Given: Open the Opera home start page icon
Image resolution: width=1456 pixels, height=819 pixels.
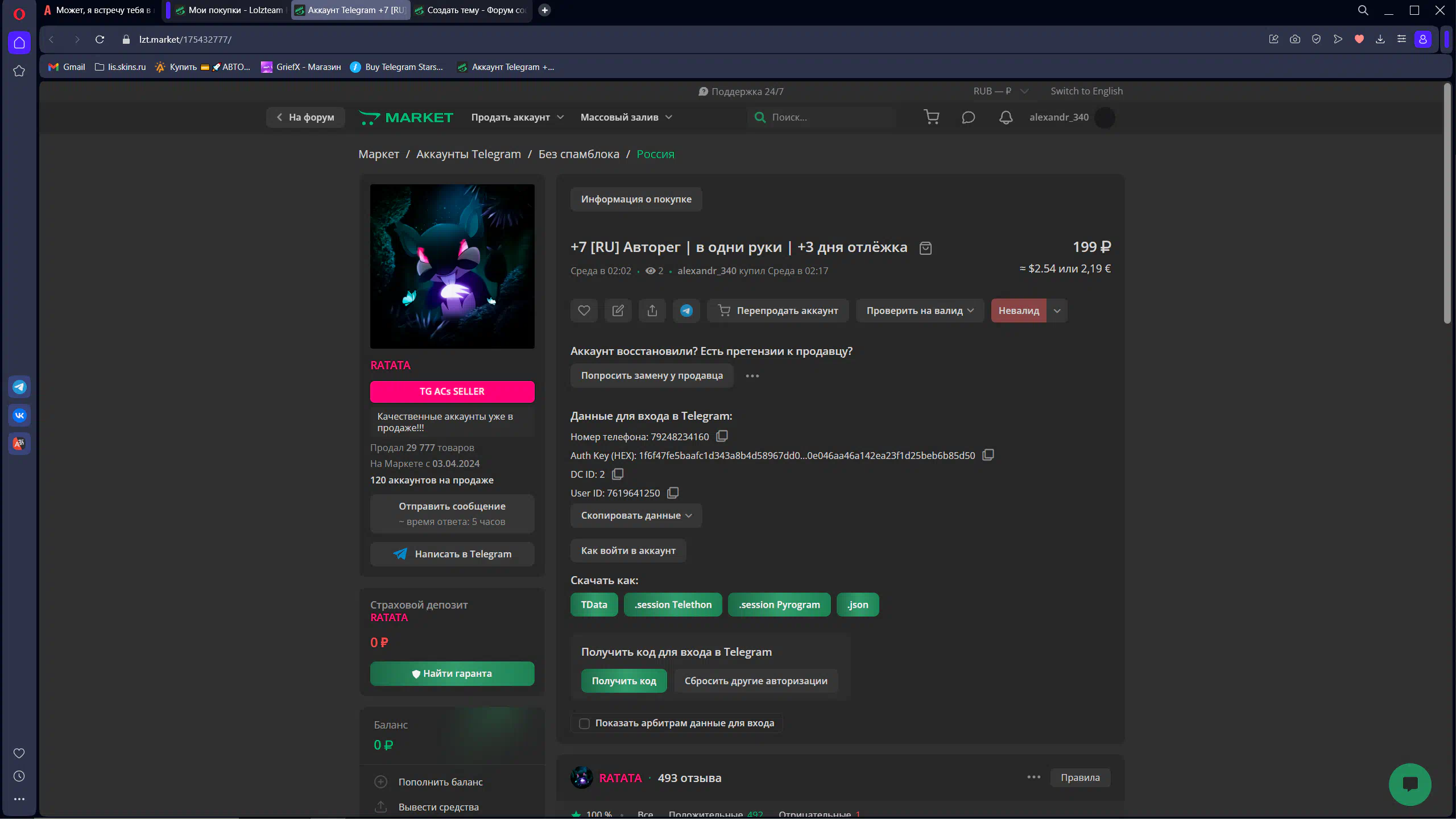Looking at the screenshot, I should [19, 43].
